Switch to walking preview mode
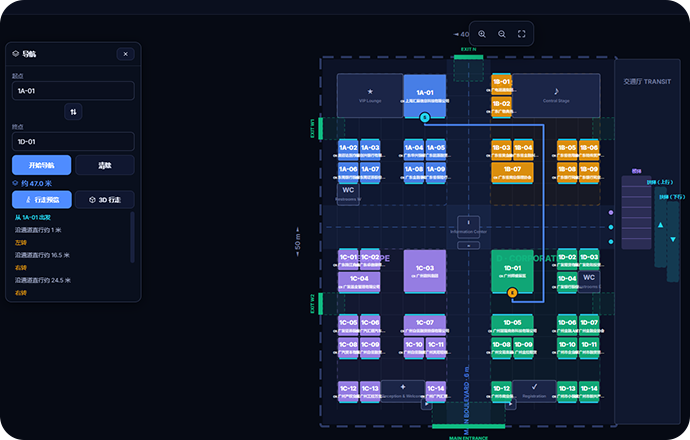The height and width of the screenshot is (440, 690). [42, 200]
